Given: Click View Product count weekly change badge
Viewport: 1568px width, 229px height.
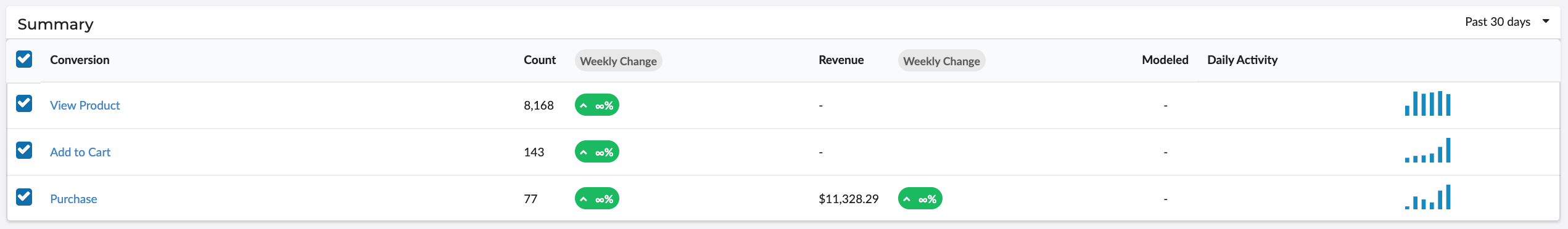Looking at the screenshot, I should click(596, 105).
